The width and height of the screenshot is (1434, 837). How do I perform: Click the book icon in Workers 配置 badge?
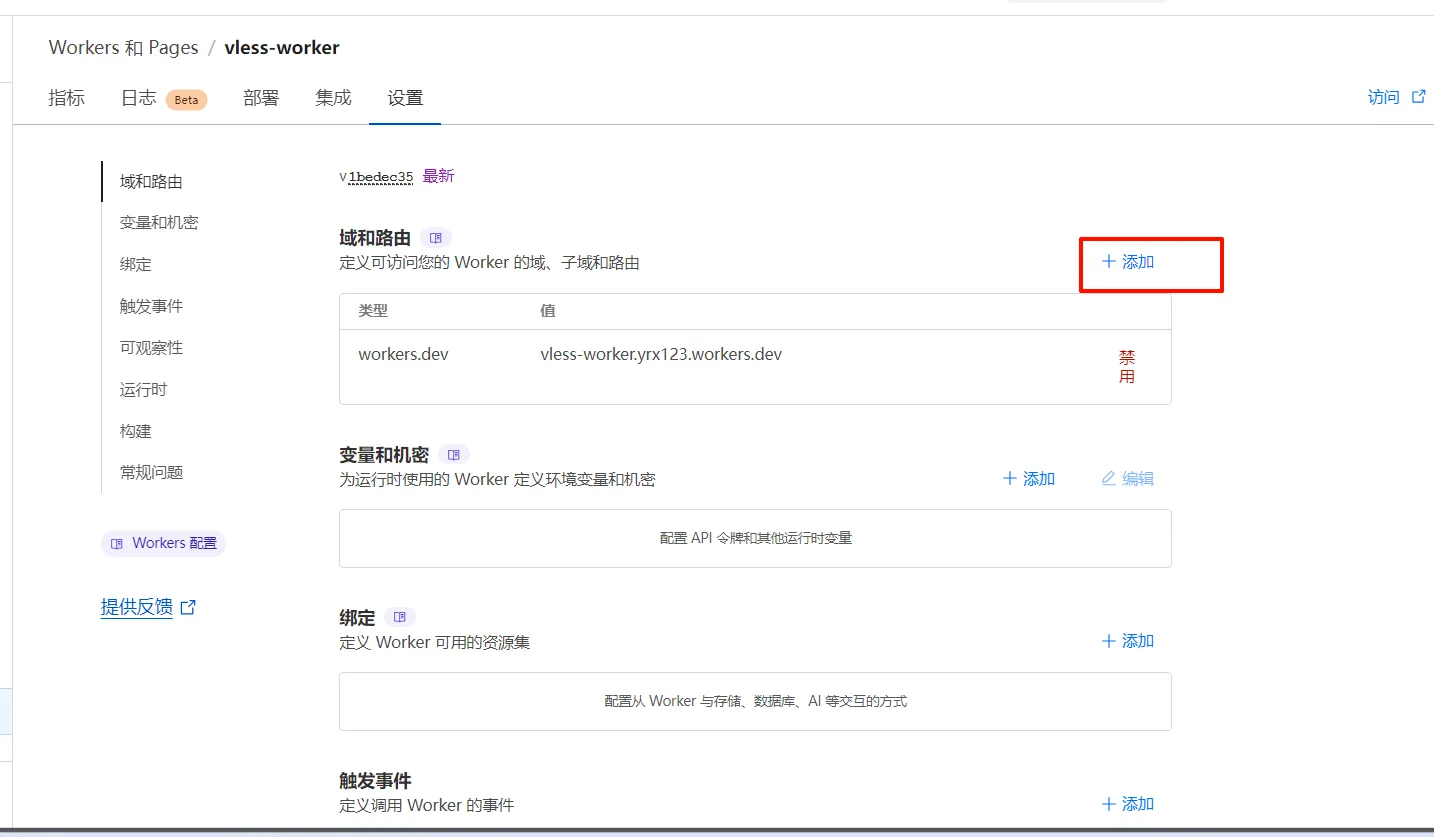117,543
